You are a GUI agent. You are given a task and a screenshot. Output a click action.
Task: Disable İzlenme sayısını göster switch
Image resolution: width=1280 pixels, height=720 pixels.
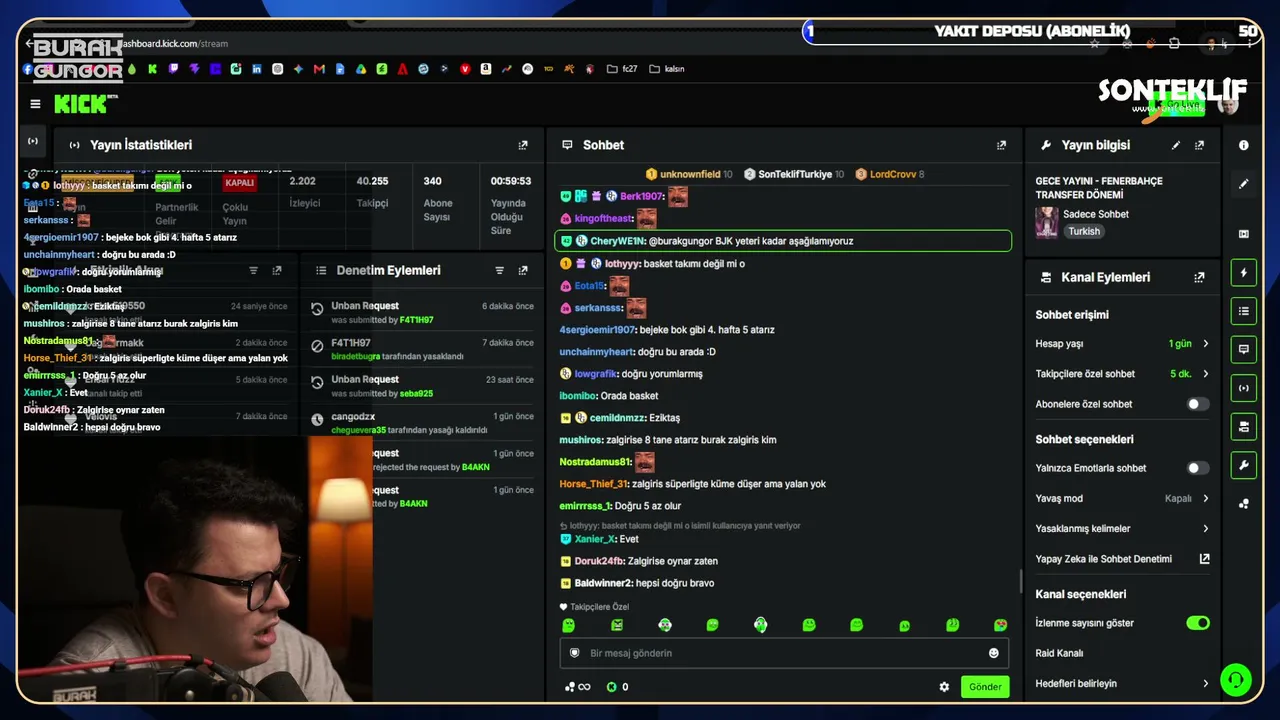coord(1197,623)
